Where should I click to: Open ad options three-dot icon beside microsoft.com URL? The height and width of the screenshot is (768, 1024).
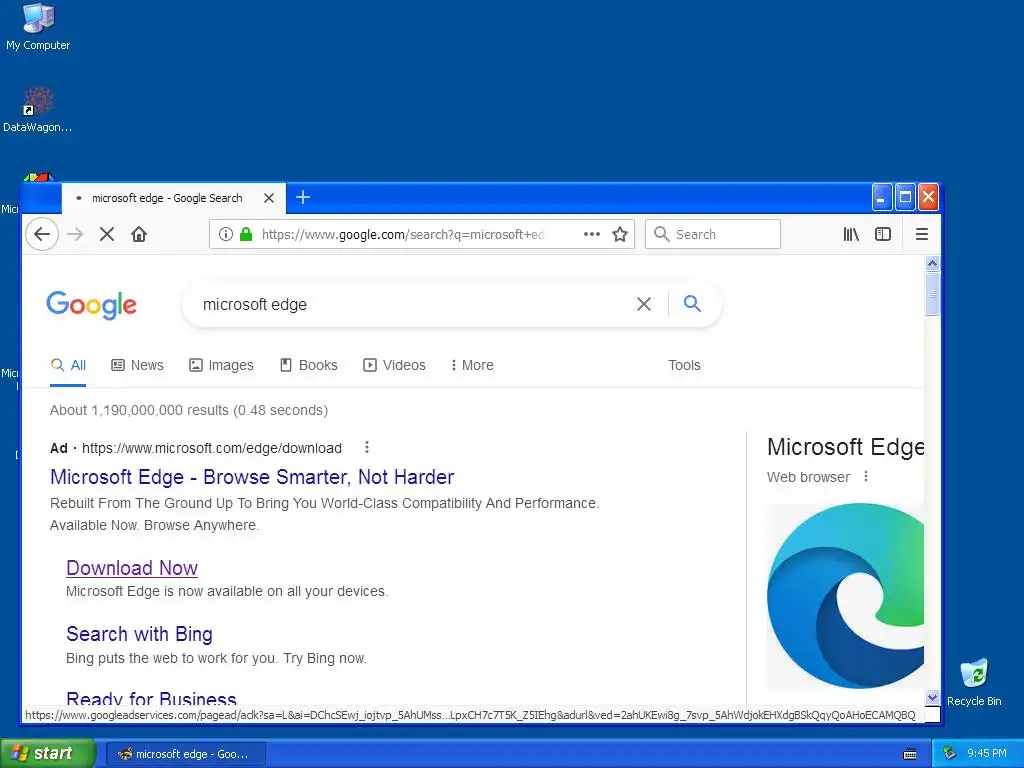[367, 447]
